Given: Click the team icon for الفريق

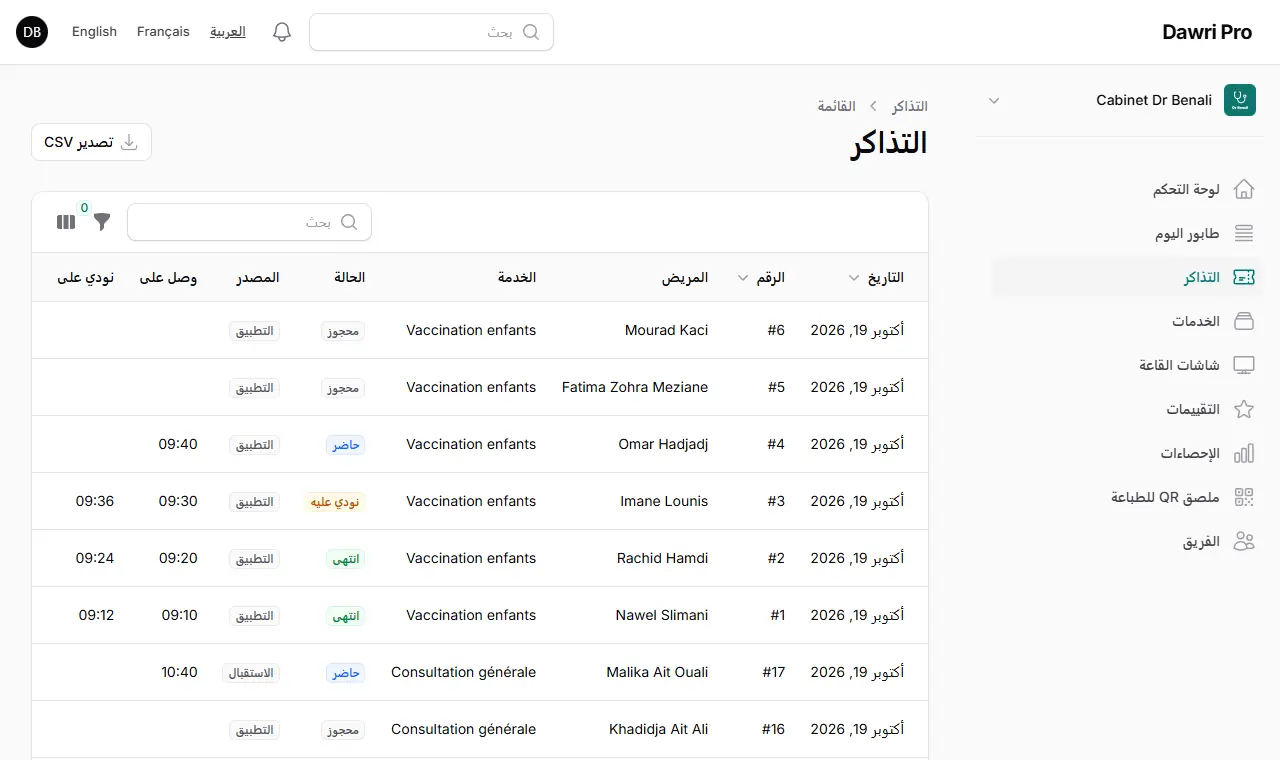Looking at the screenshot, I should 1244,541.
